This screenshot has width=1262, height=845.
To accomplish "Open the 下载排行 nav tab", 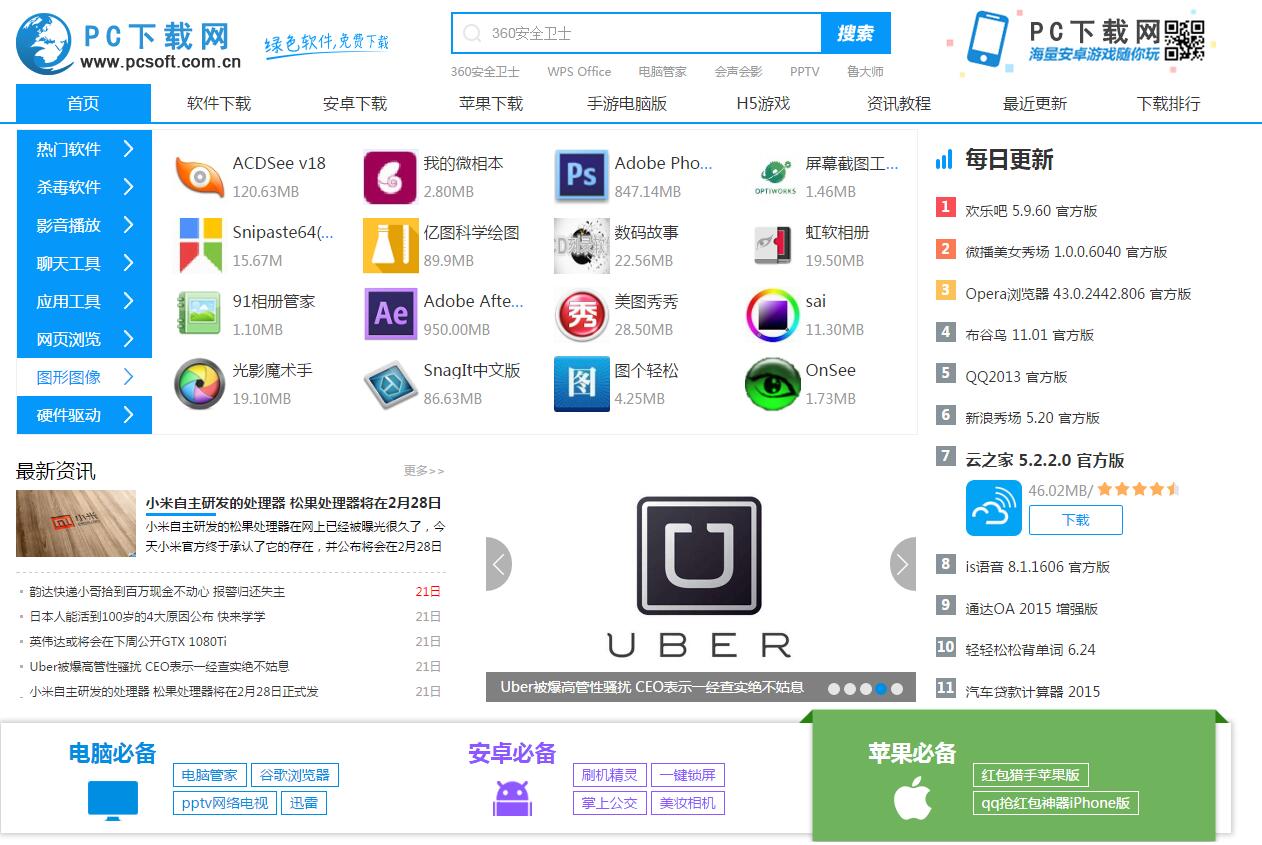I will [1168, 103].
